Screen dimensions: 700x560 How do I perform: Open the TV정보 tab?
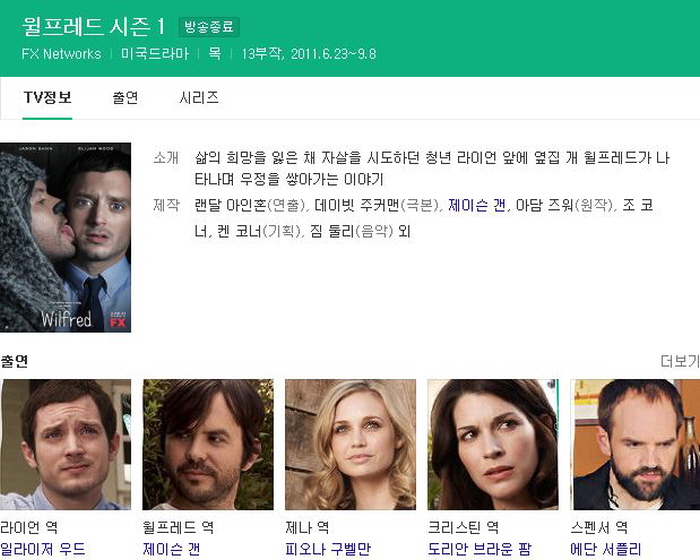tap(47, 98)
